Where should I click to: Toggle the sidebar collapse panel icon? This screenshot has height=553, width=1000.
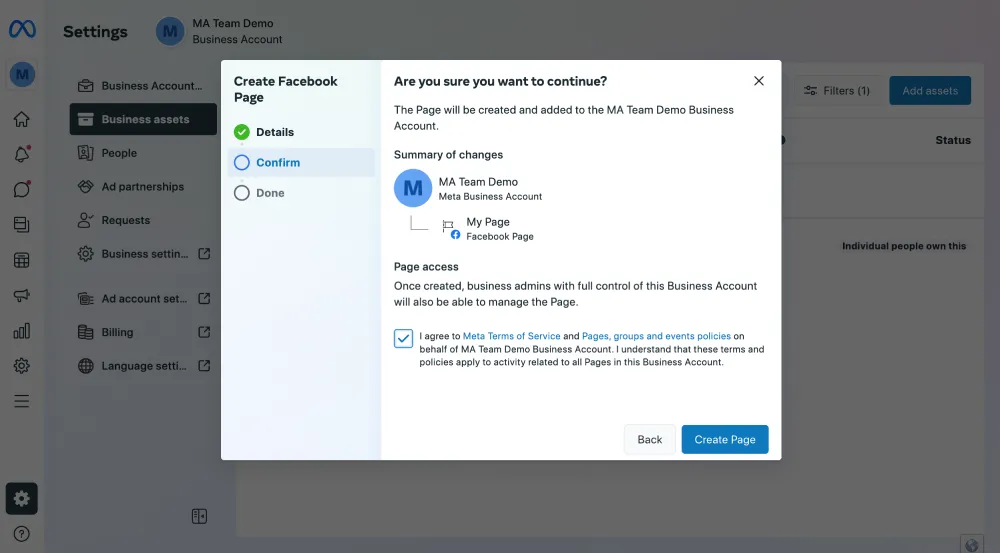point(199,516)
